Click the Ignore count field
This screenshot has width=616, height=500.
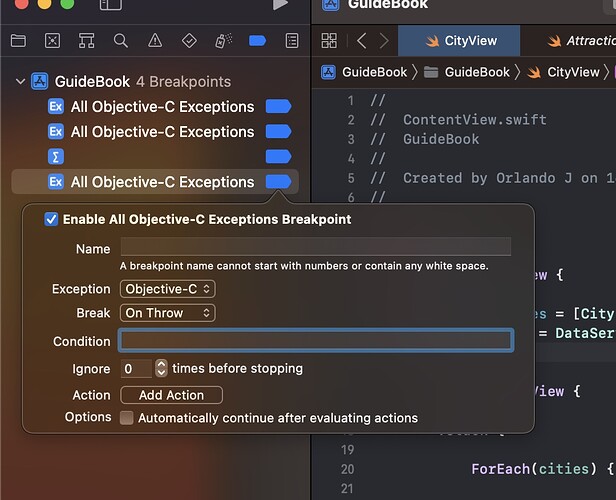pyautogui.click(x=136, y=368)
